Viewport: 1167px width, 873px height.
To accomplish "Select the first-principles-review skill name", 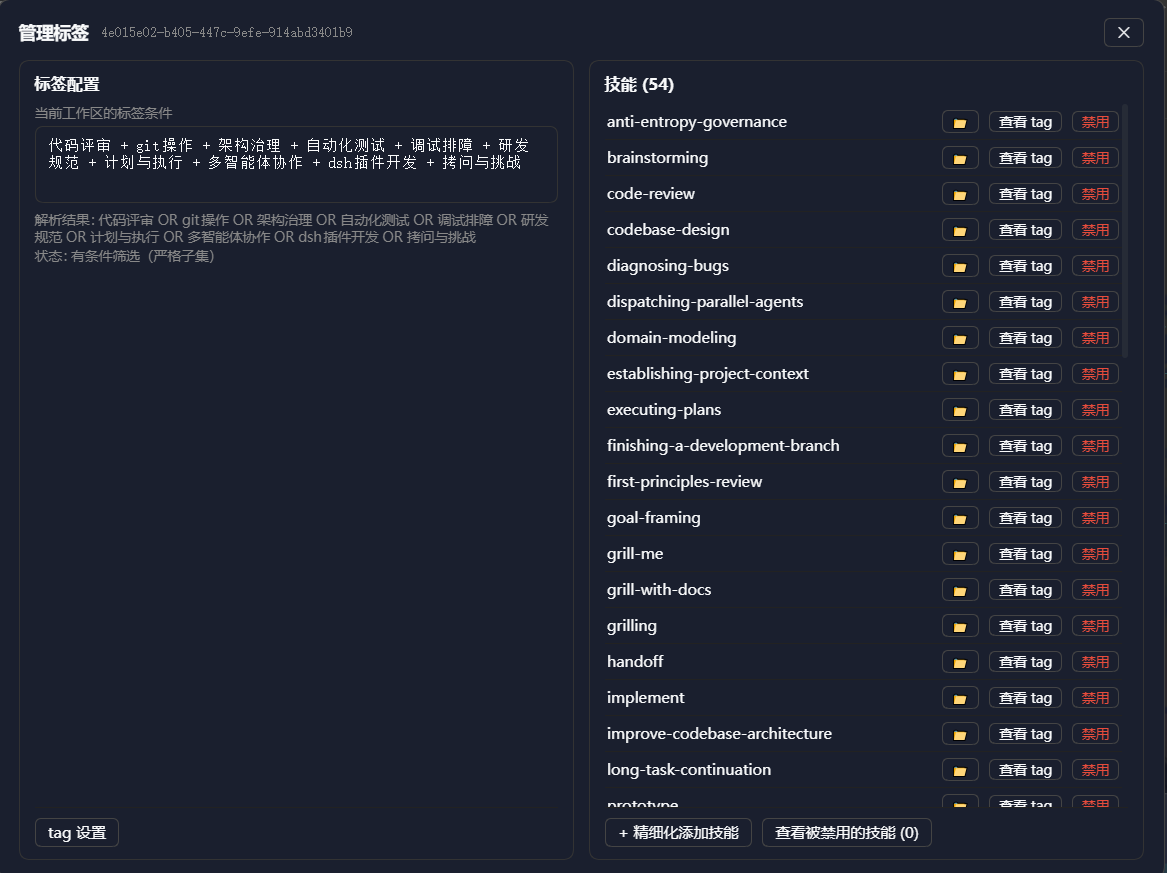I will 684,482.
